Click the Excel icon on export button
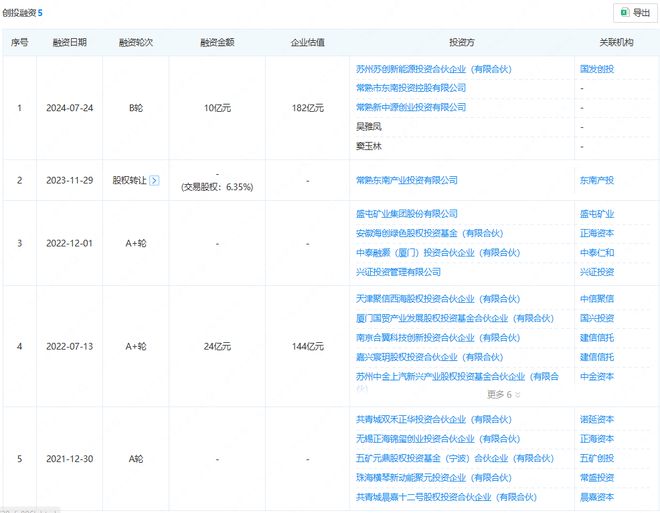The width and height of the screenshot is (660, 513). [x=625, y=13]
